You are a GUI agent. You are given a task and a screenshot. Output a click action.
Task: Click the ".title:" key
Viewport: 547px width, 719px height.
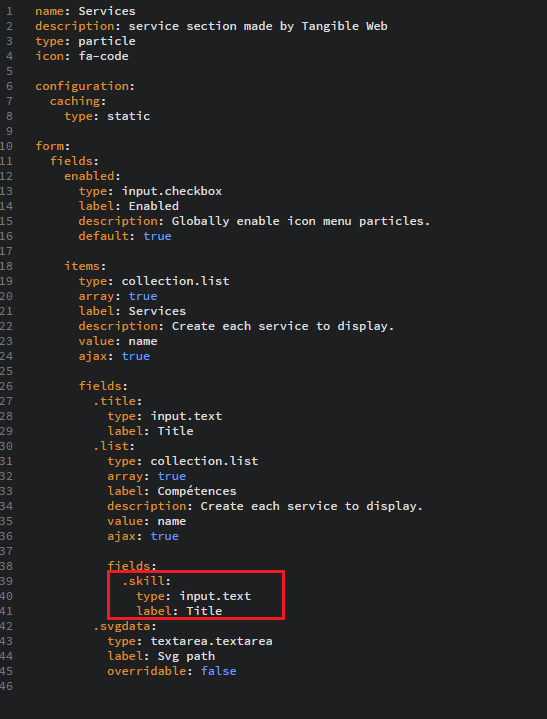pyautogui.click(x=118, y=401)
